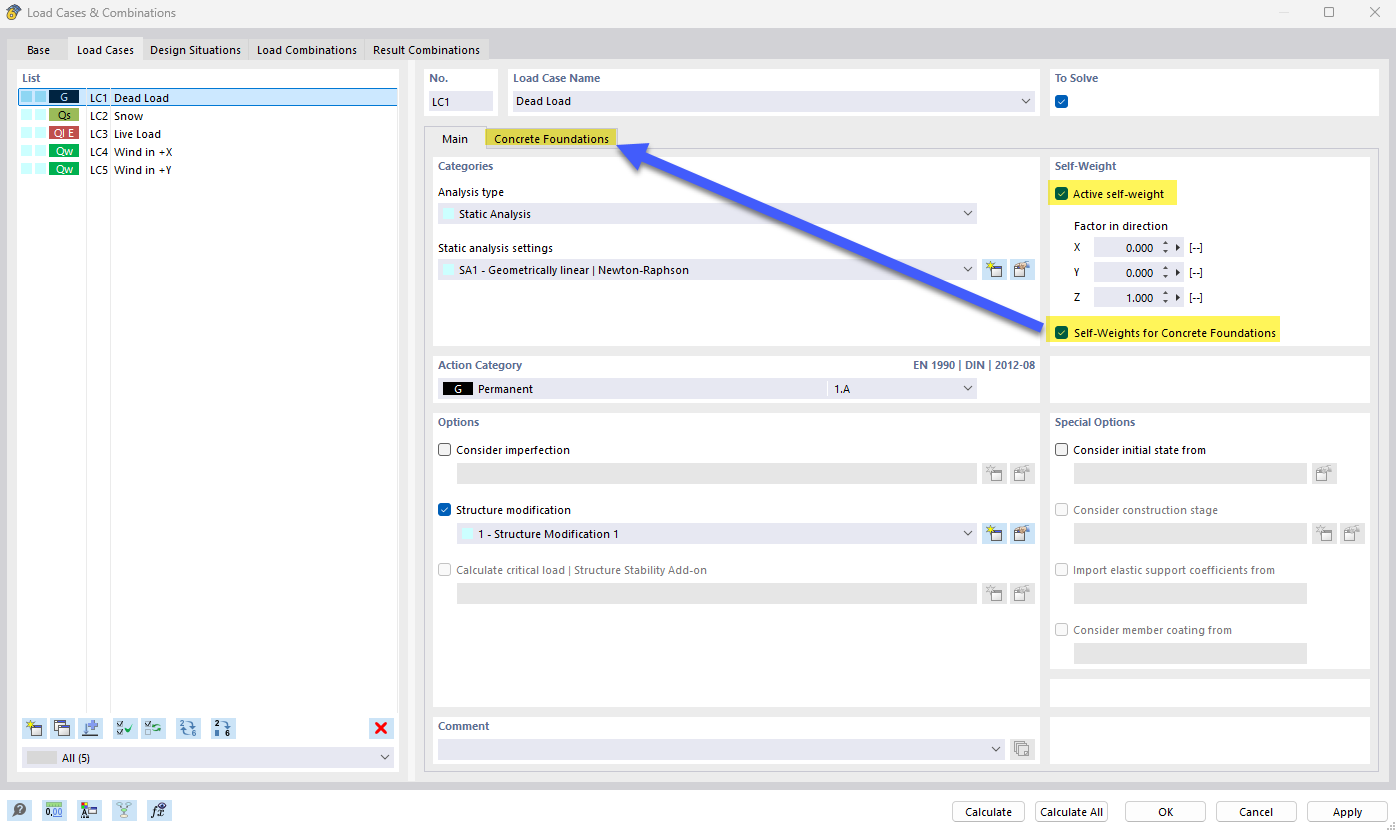The width and height of the screenshot is (1396, 830).
Task: Create a new load case icon in list toolbar
Action: point(34,728)
